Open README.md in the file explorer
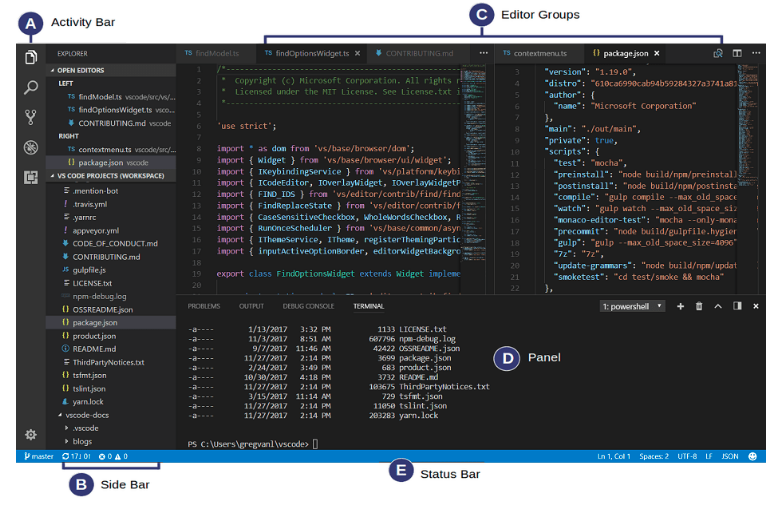The width and height of the screenshot is (778, 512). point(94,349)
